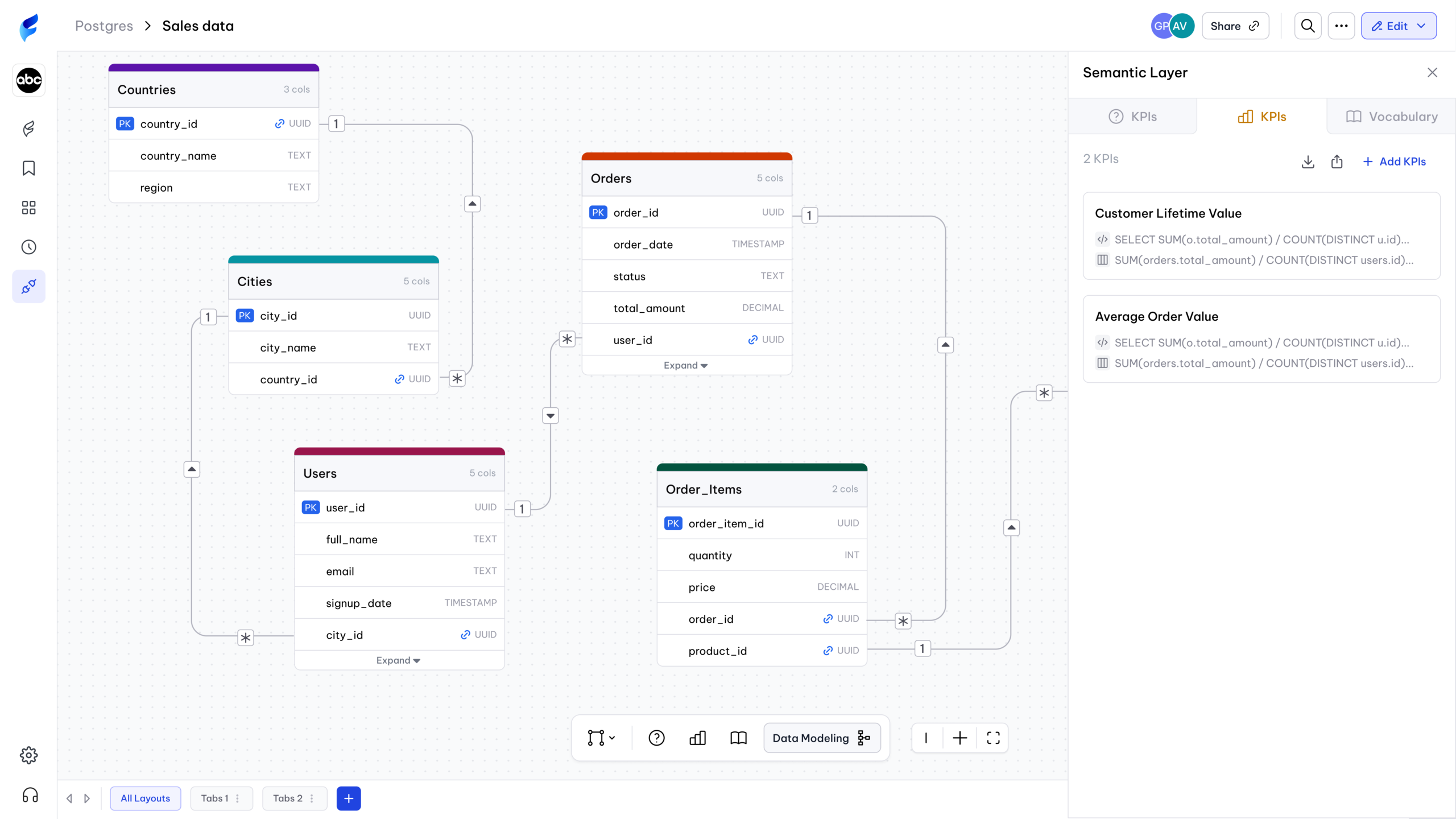Switch to the Vocabulary tab

click(x=1392, y=117)
